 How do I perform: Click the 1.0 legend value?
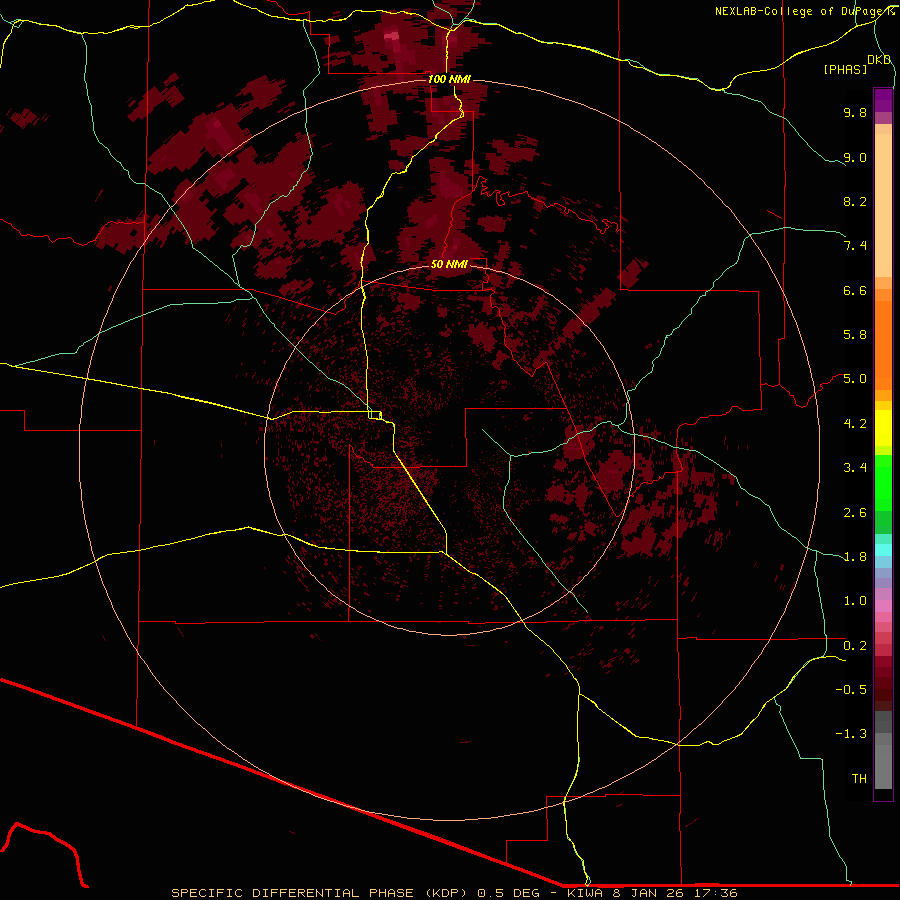click(x=855, y=601)
